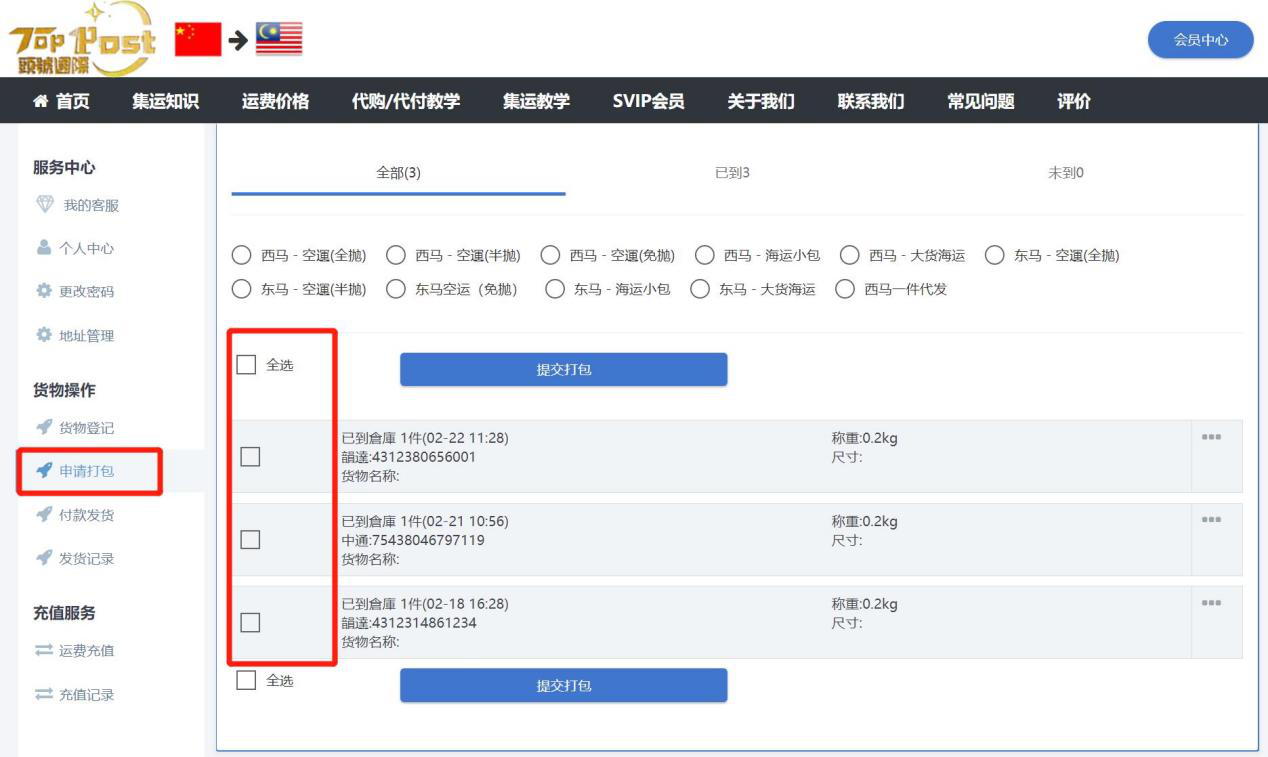Tick the top 全选 checkbox
This screenshot has width=1268, height=757.
tap(247, 365)
